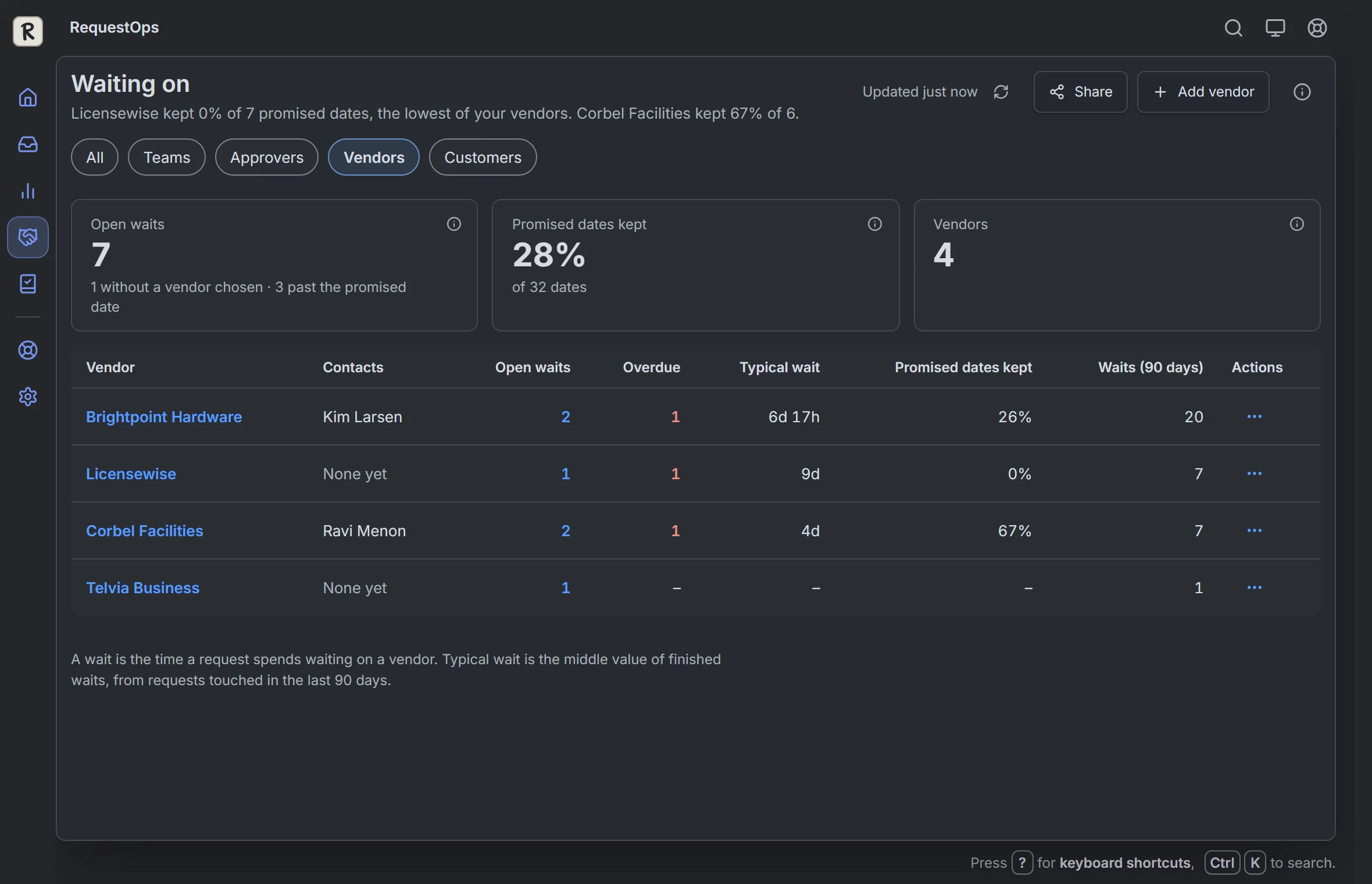Show info for the Open waits card
1372x884 pixels.
tap(453, 224)
